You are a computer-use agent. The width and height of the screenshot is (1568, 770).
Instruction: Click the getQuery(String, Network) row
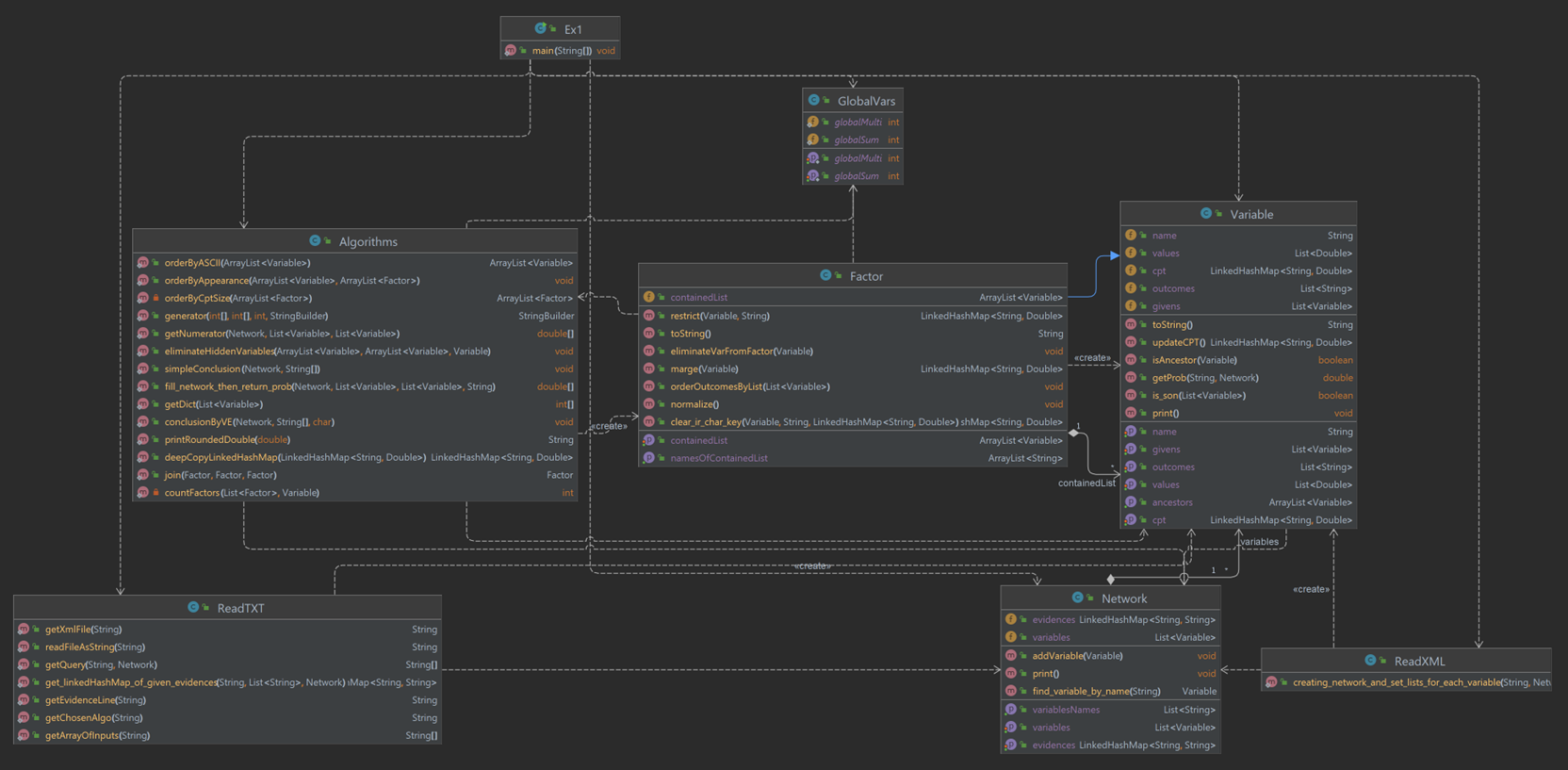[x=227, y=665]
